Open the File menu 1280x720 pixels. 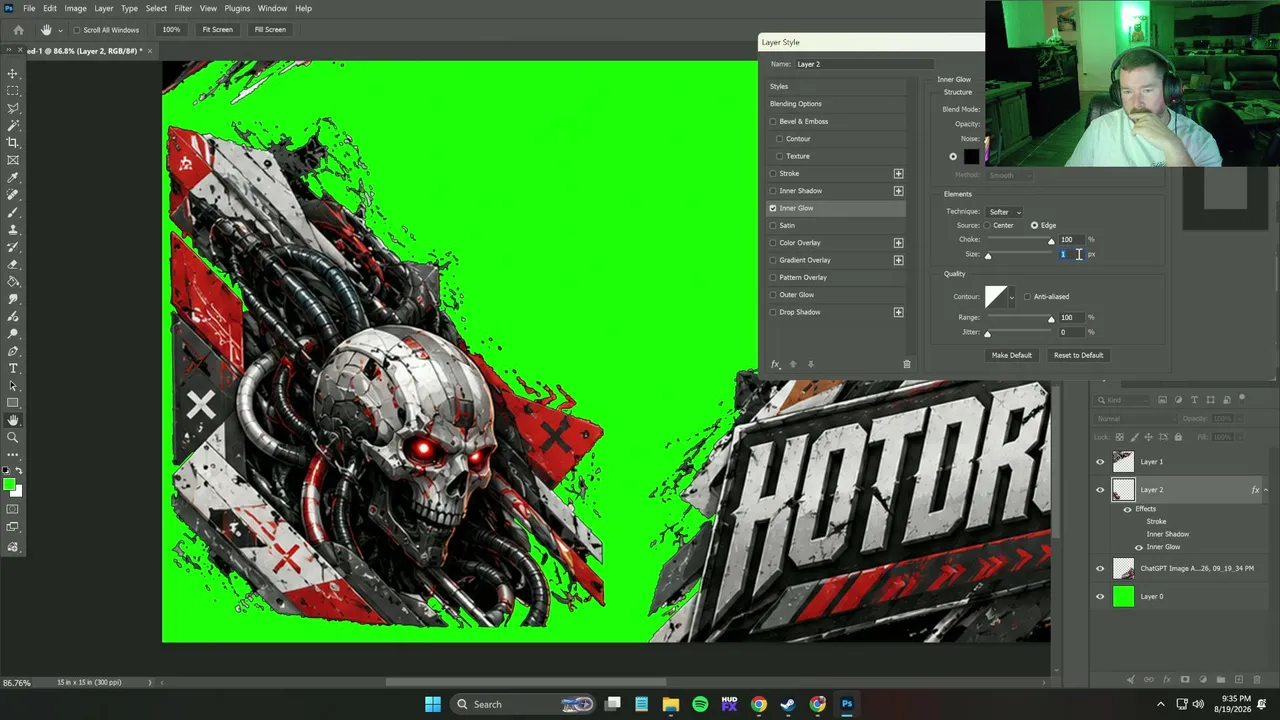[29, 8]
